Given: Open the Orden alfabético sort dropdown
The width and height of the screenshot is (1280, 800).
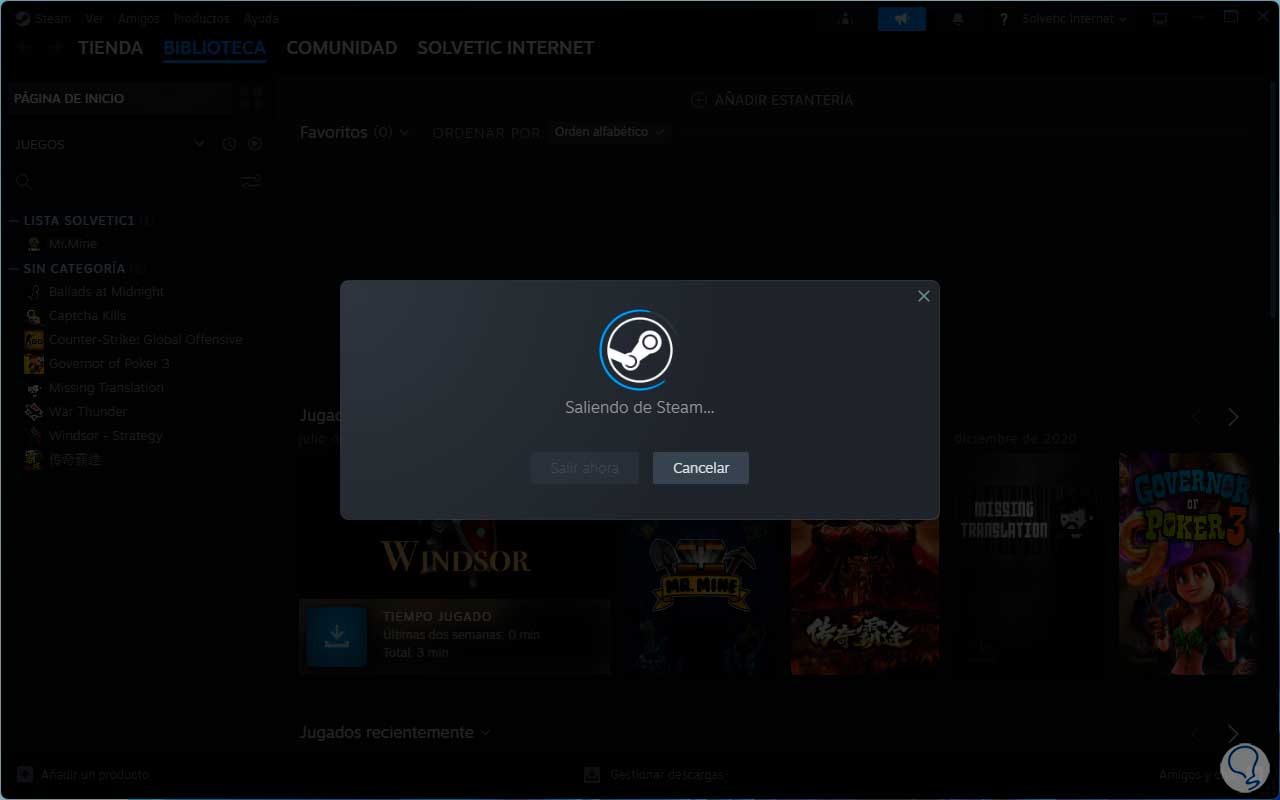Looking at the screenshot, I should coord(609,132).
